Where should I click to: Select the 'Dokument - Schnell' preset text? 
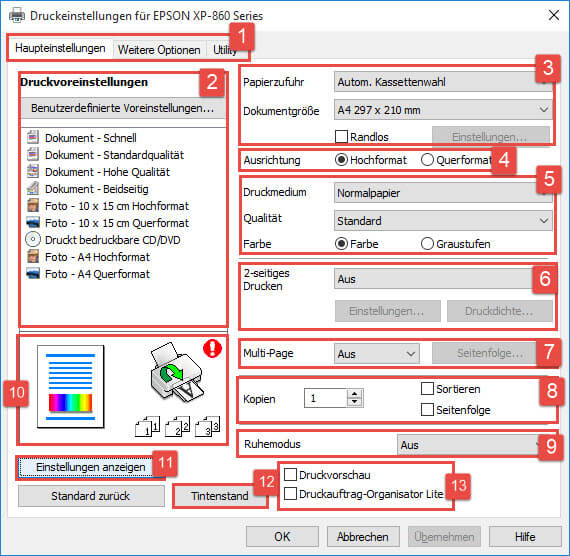[x=91, y=138]
